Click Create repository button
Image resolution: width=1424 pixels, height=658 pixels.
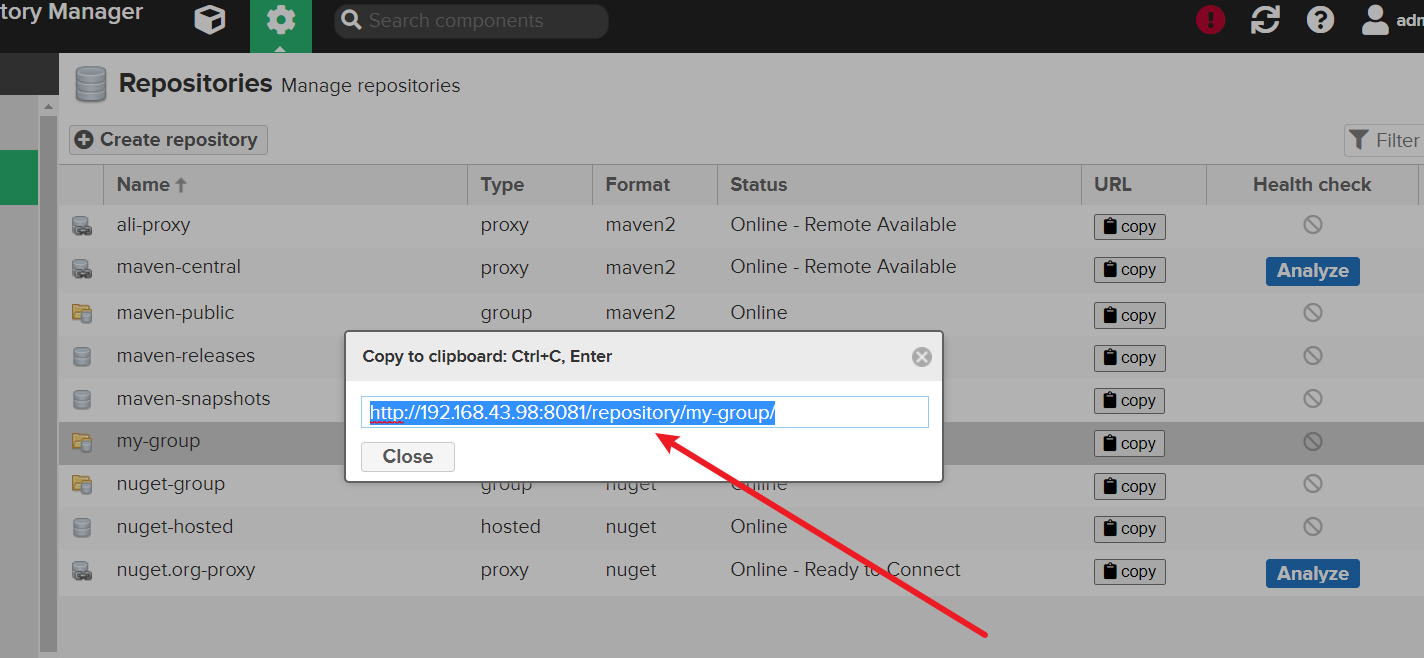168,140
